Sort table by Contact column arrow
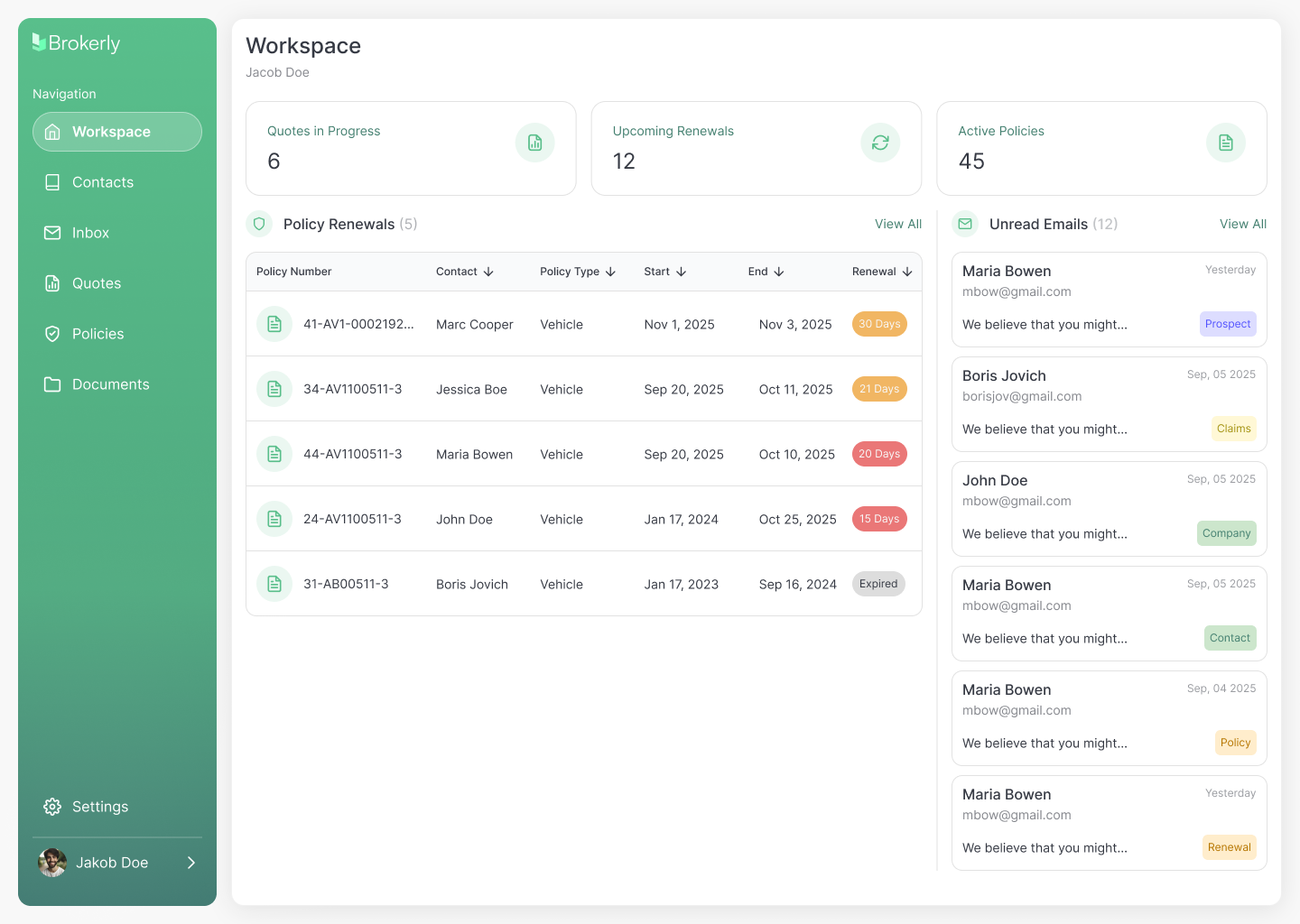1300x924 pixels. 488,272
